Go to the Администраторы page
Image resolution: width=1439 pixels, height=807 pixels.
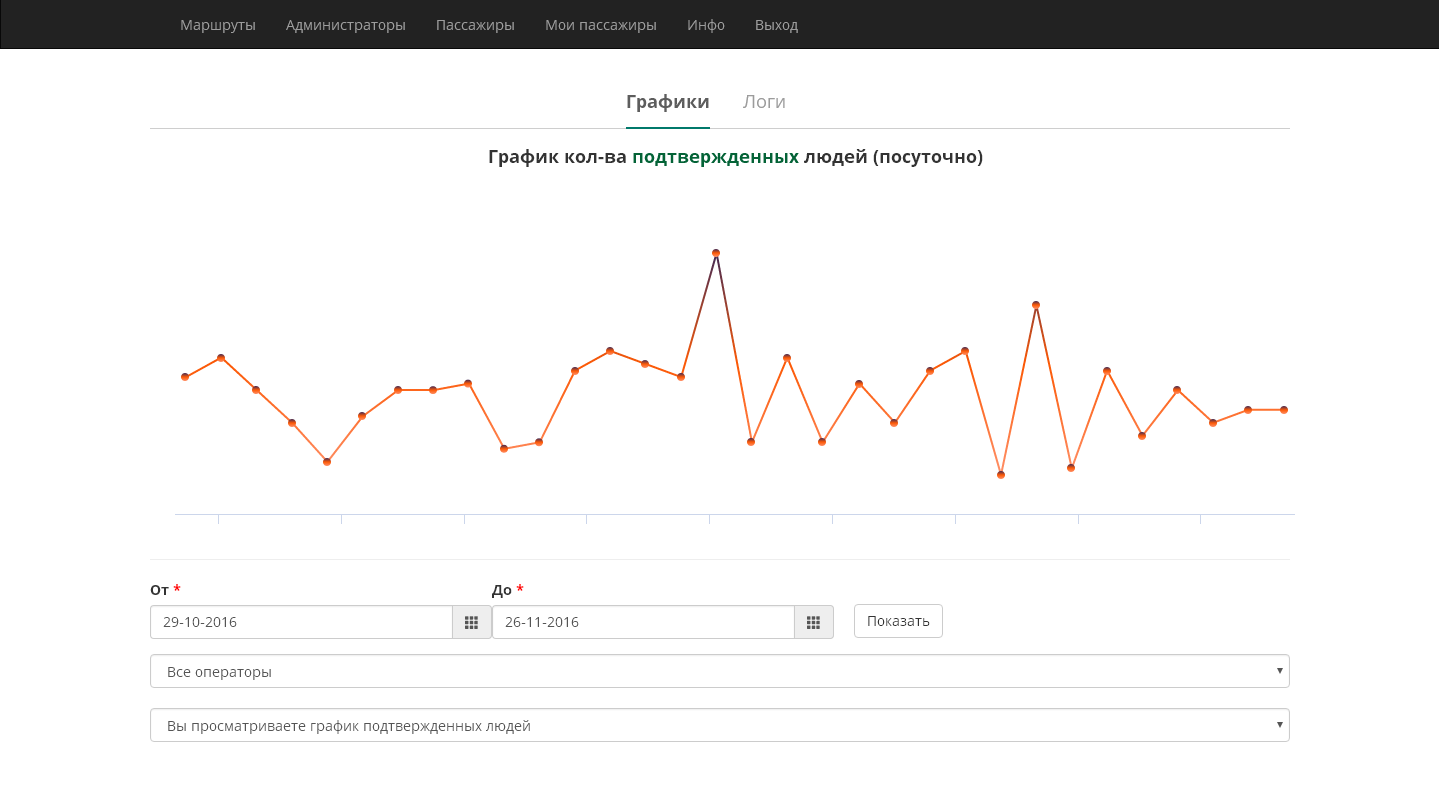coord(346,25)
